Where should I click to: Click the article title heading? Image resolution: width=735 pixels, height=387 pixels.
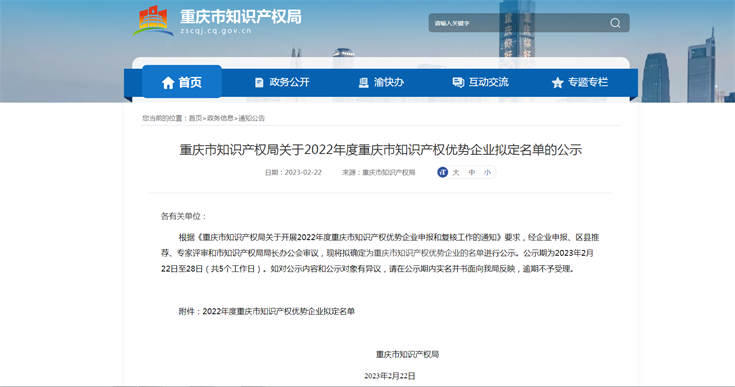381,150
